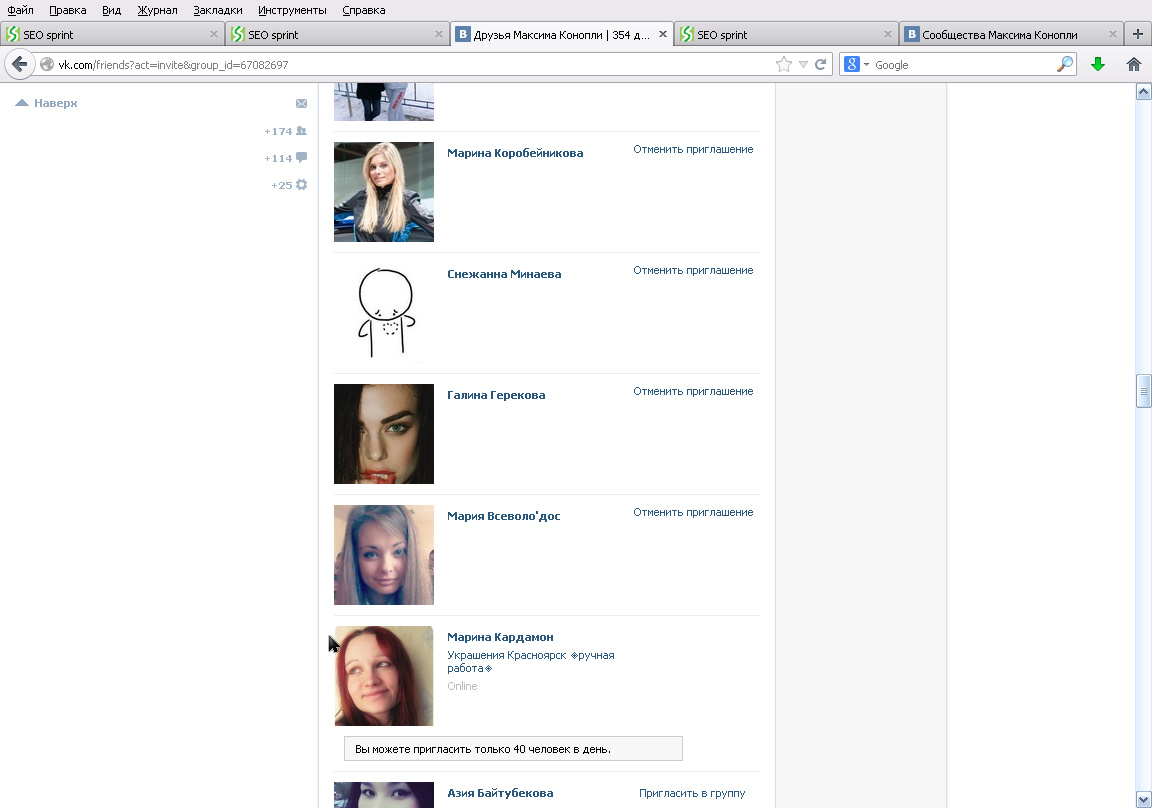Invite Азия Байтубекова to the group

click(692, 793)
